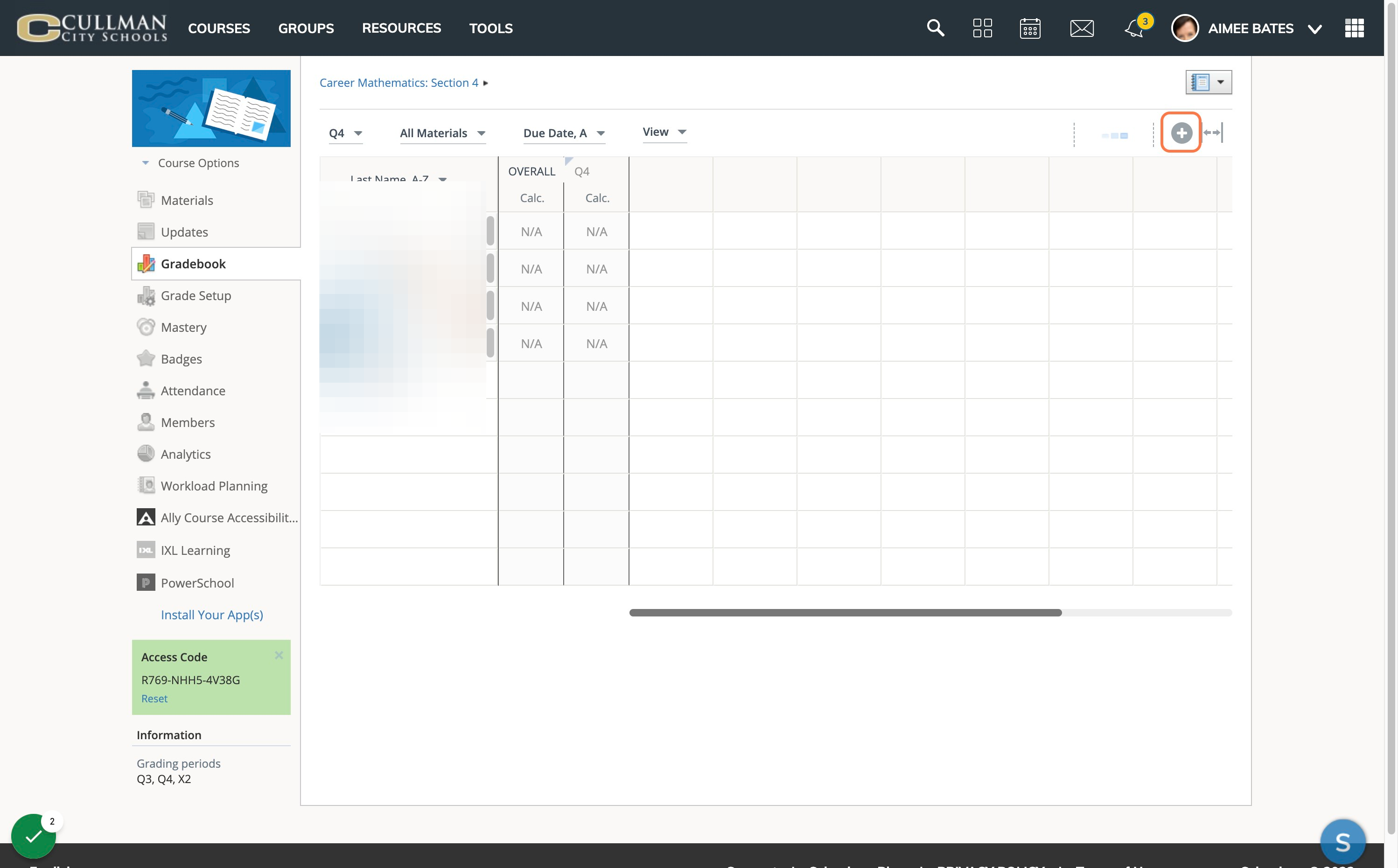1398x868 pixels.
Task: Close the Access Code box
Action: click(279, 655)
